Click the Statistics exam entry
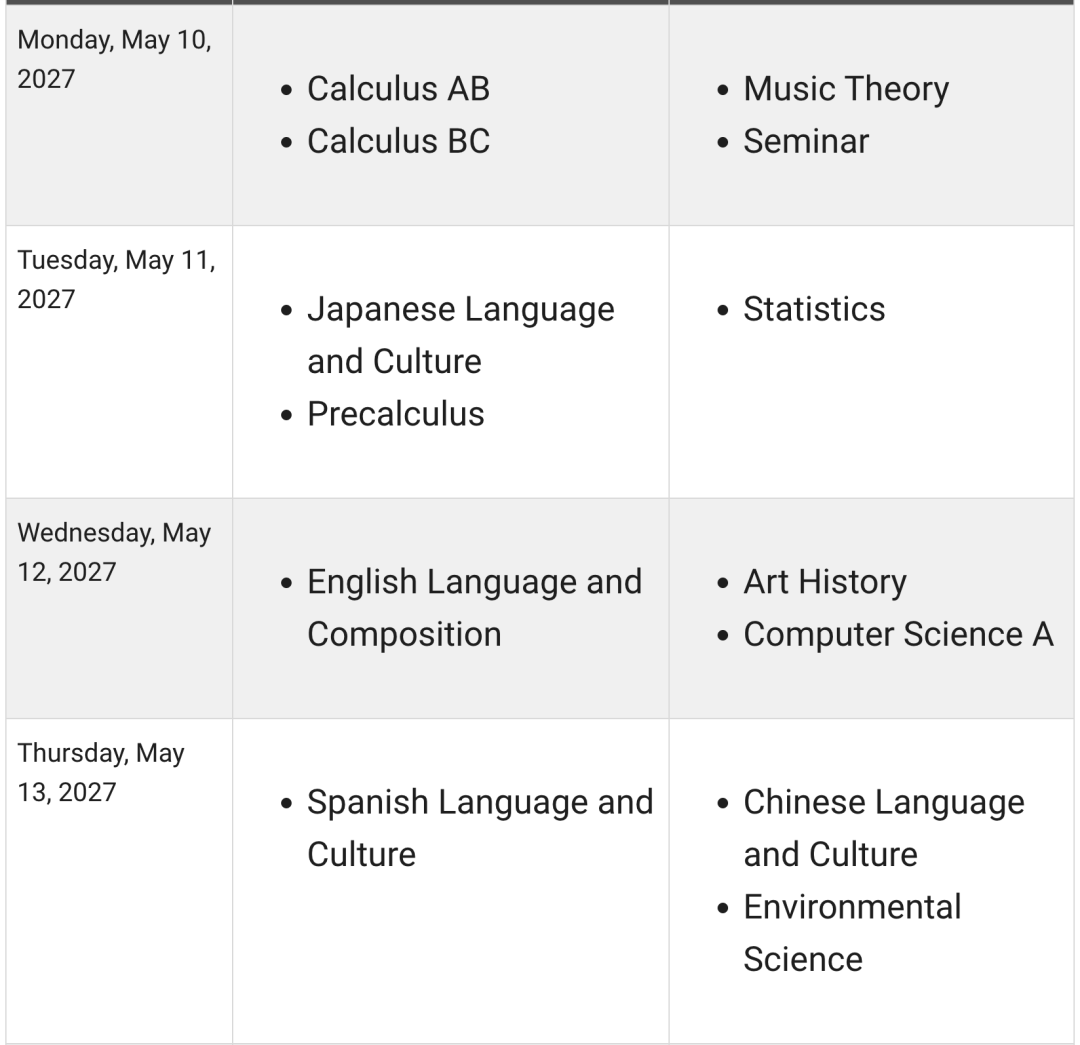 point(814,309)
